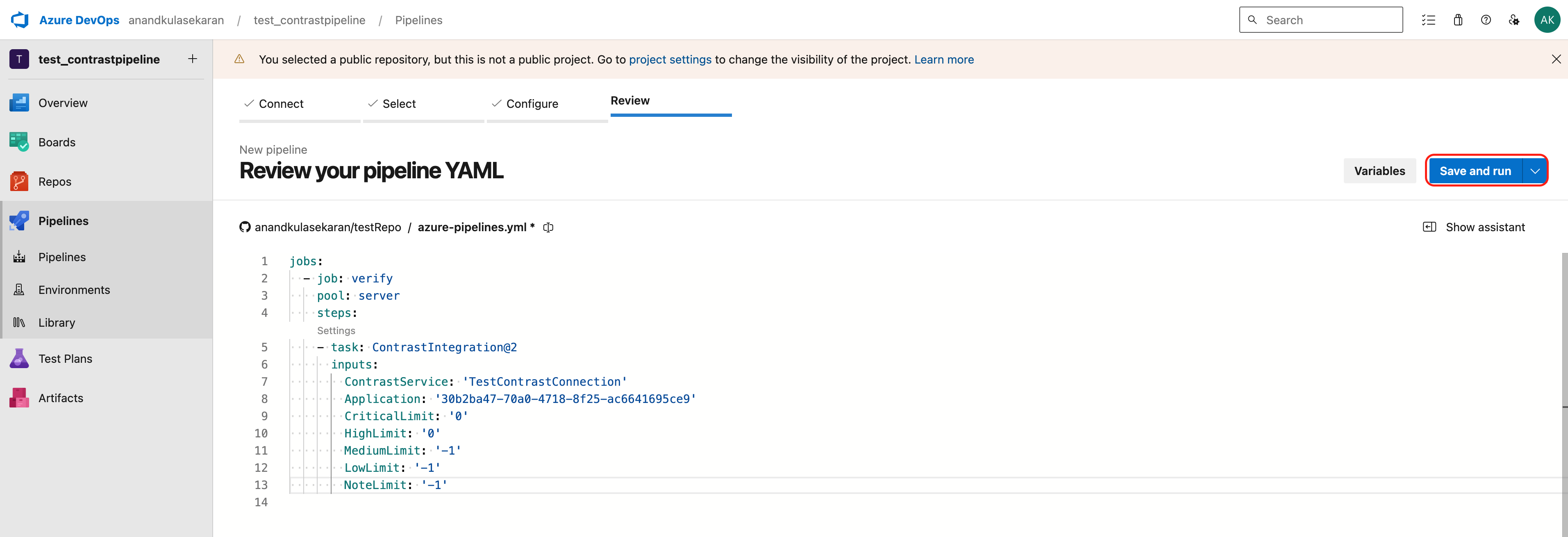
Task: Click the Learn more link
Action: (x=943, y=59)
